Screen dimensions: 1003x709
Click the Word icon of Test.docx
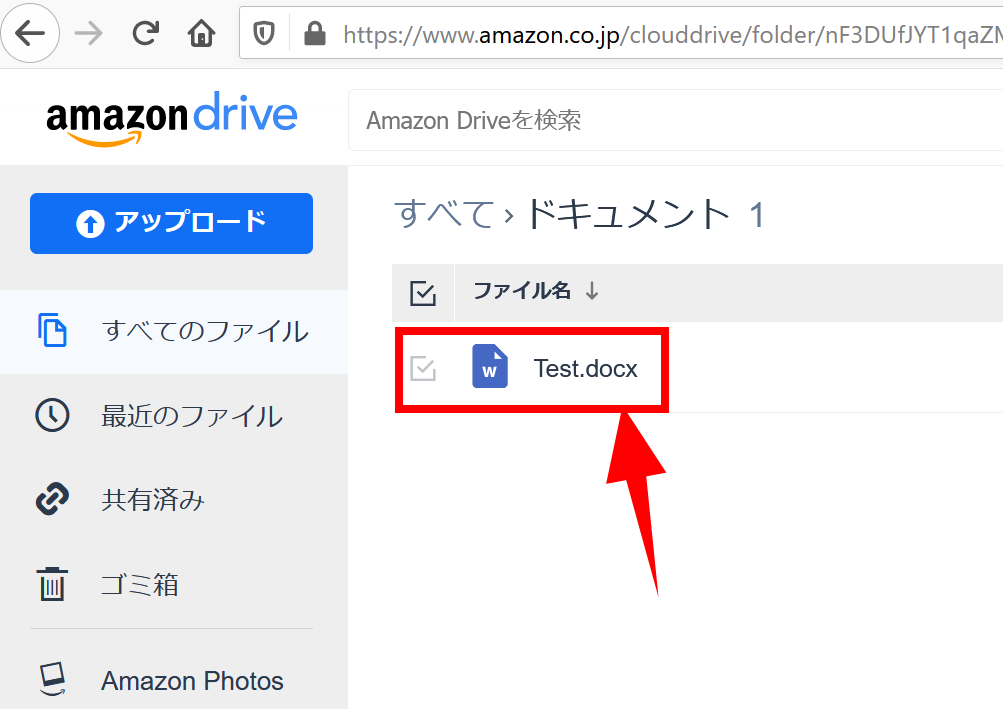coord(490,366)
